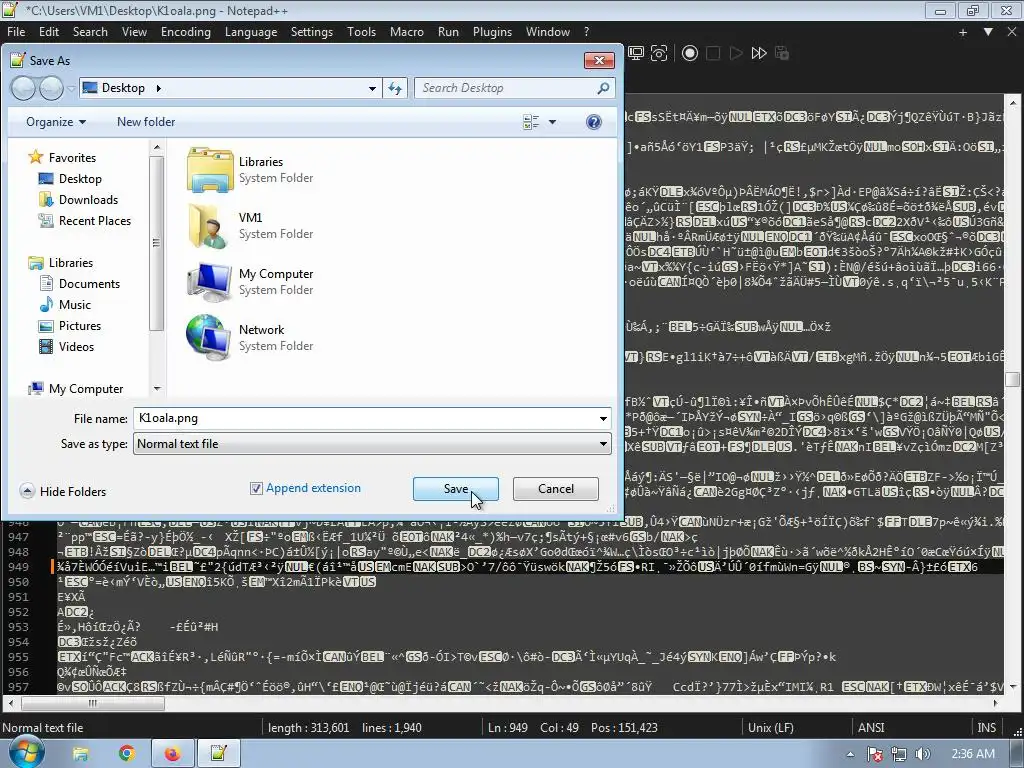Click the volume speaker tray icon
Viewport: 1024px width, 768px height.
[923, 754]
